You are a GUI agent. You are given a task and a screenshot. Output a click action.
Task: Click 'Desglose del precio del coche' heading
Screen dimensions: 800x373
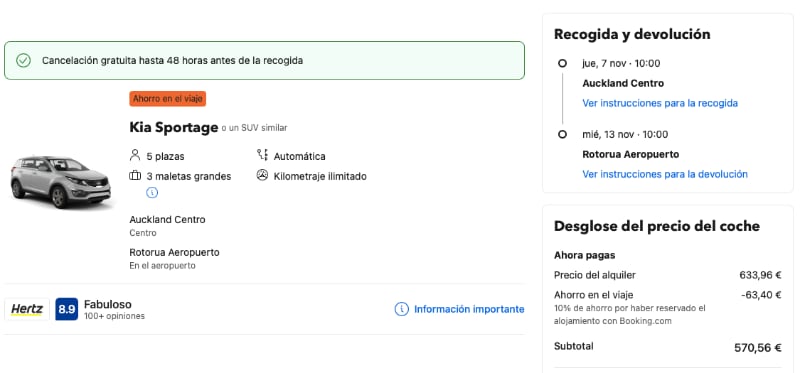[x=657, y=226]
